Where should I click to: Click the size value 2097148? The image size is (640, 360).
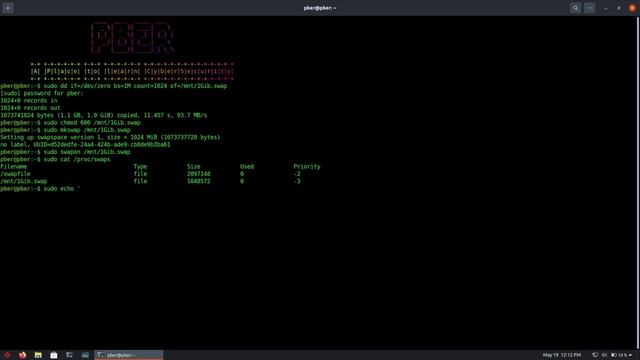[199, 174]
